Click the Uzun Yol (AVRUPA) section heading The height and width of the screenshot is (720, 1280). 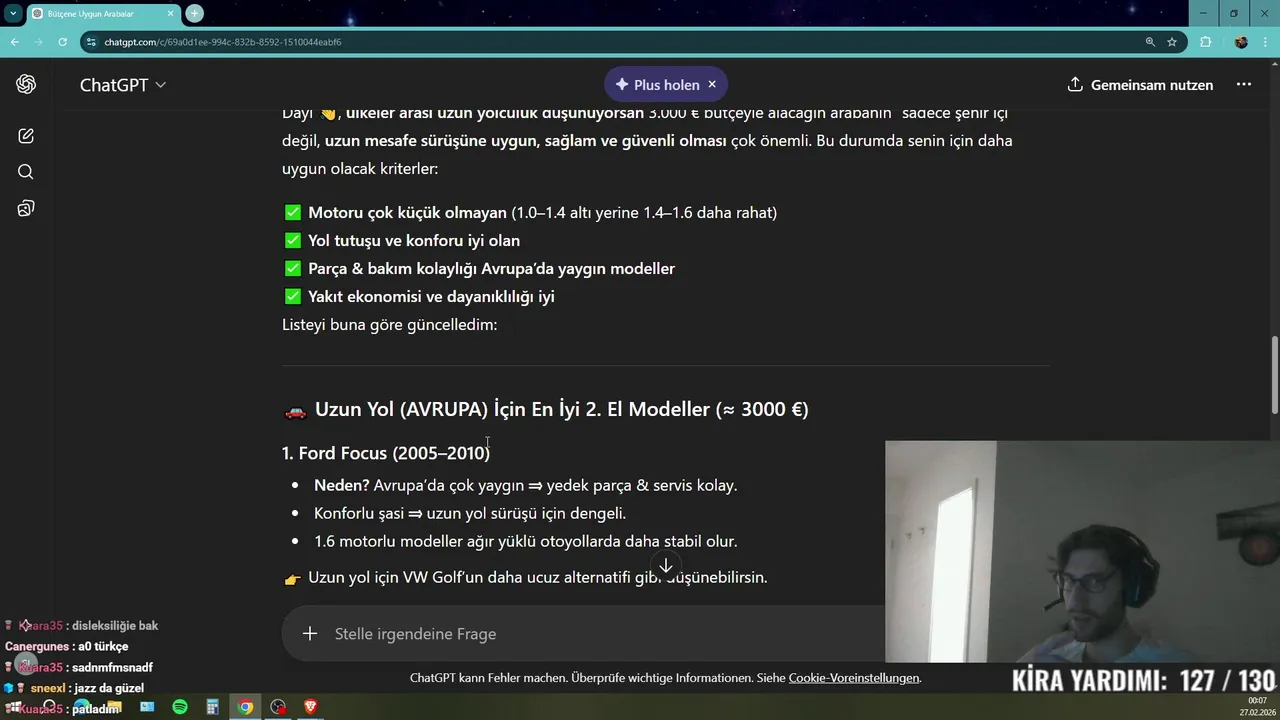point(546,409)
